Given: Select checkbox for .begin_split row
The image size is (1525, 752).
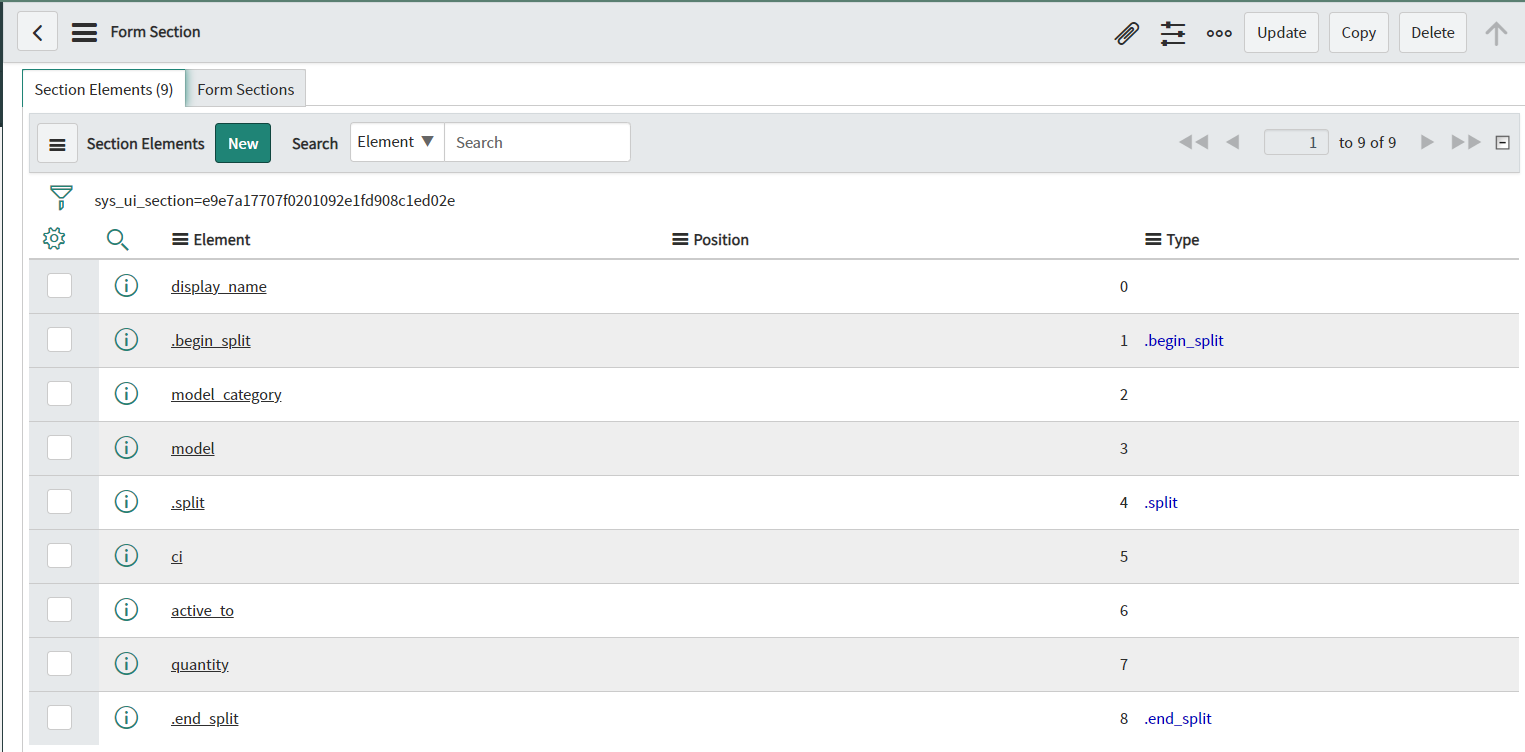Looking at the screenshot, I should (x=59, y=340).
